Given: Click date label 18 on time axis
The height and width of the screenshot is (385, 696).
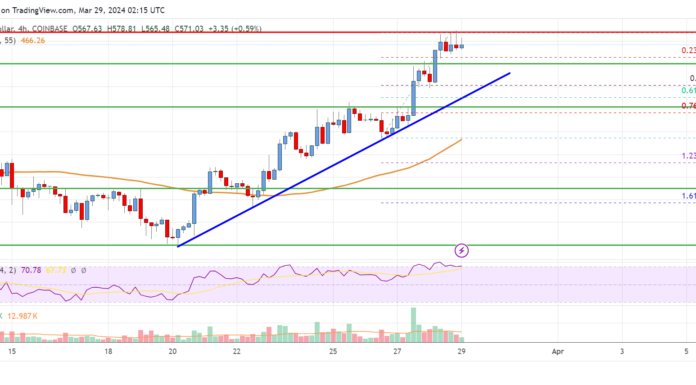Looking at the screenshot, I should pyautogui.click(x=108, y=351).
